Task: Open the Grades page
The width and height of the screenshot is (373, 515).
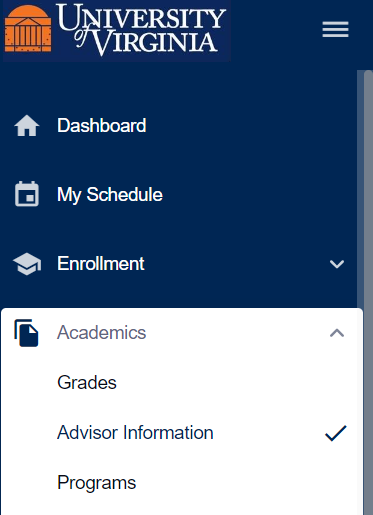Action: [87, 382]
